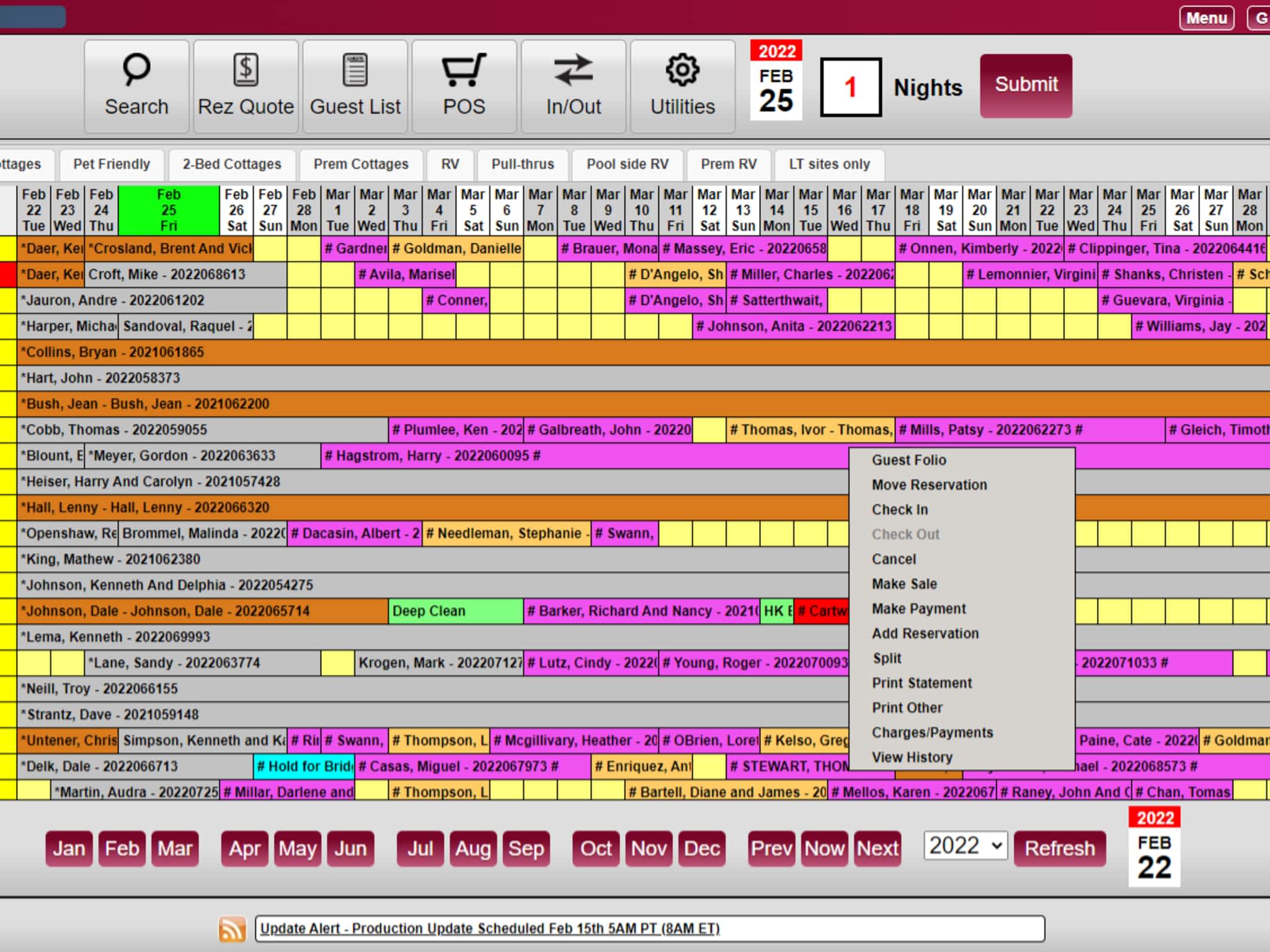Jump to the Jul month button
The image size is (1270, 952).
point(420,848)
